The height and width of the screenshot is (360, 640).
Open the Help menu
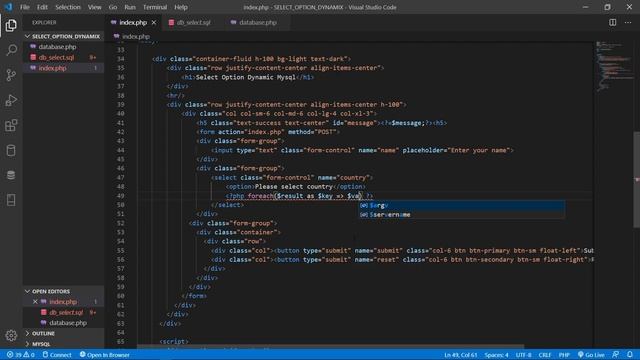(x=181, y=7)
